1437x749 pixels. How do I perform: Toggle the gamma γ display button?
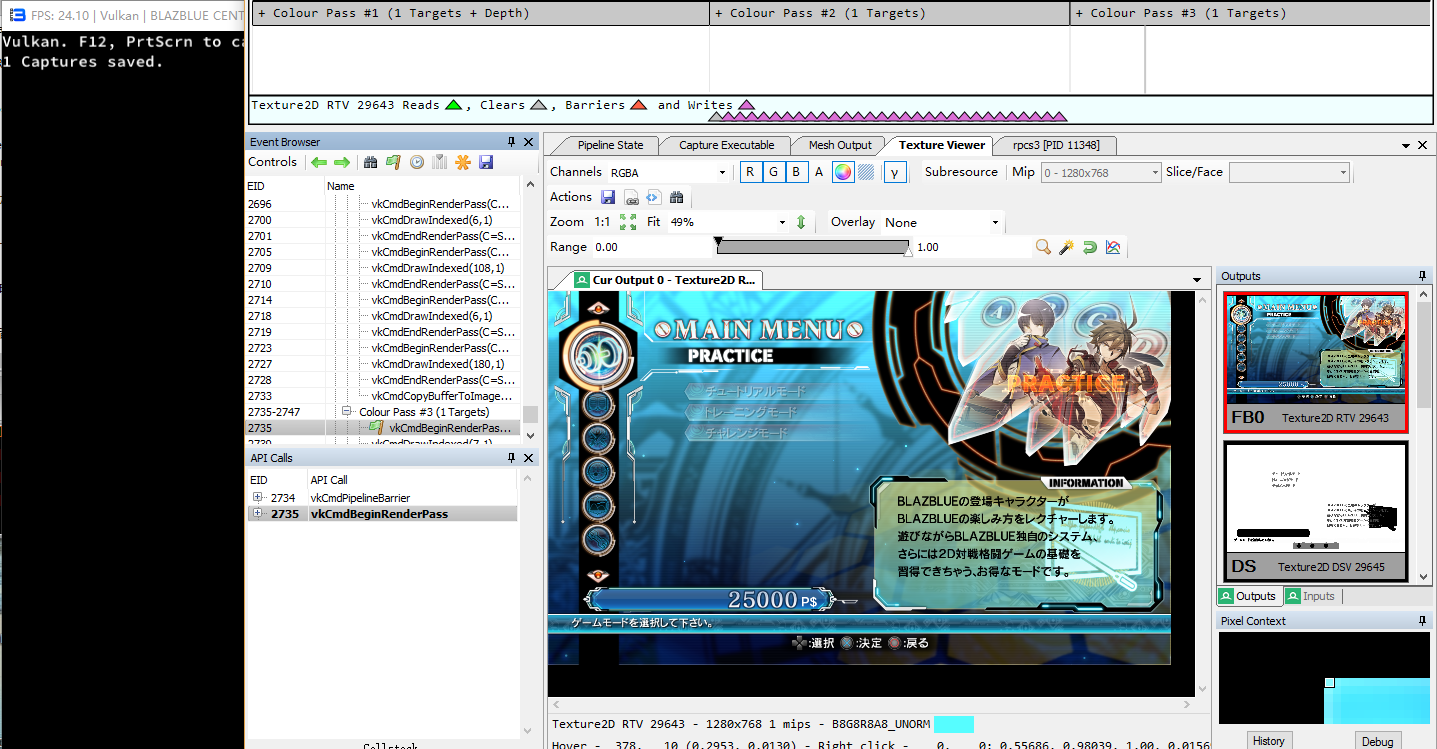894,172
